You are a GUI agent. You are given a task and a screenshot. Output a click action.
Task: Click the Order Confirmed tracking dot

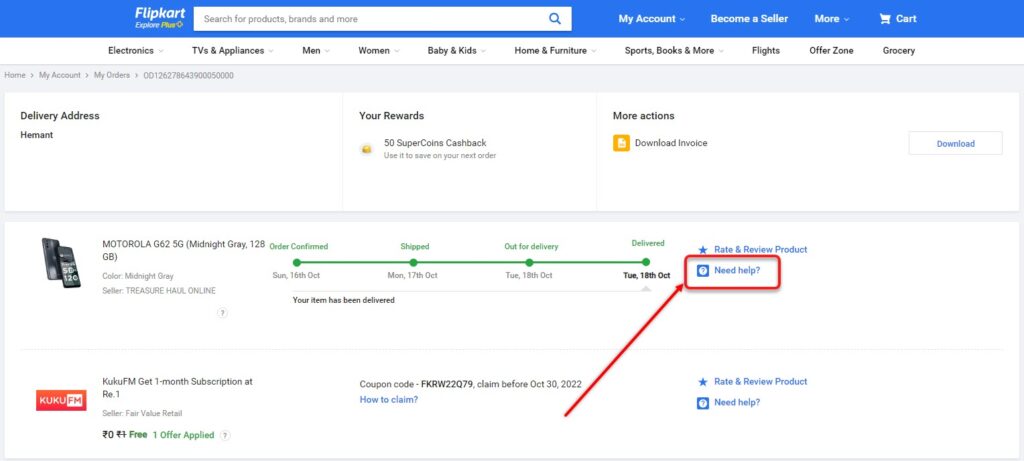296,262
